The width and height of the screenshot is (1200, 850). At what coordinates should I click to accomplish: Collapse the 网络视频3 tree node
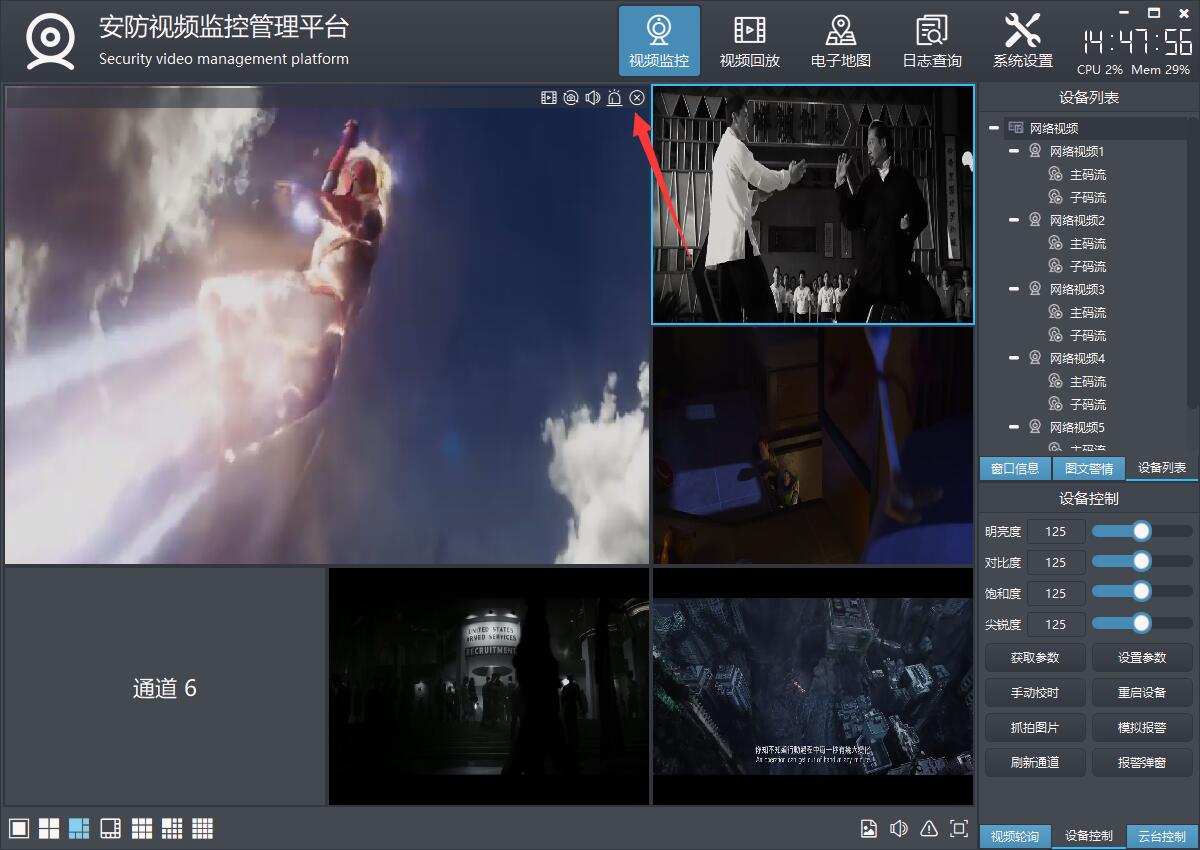(1014, 289)
